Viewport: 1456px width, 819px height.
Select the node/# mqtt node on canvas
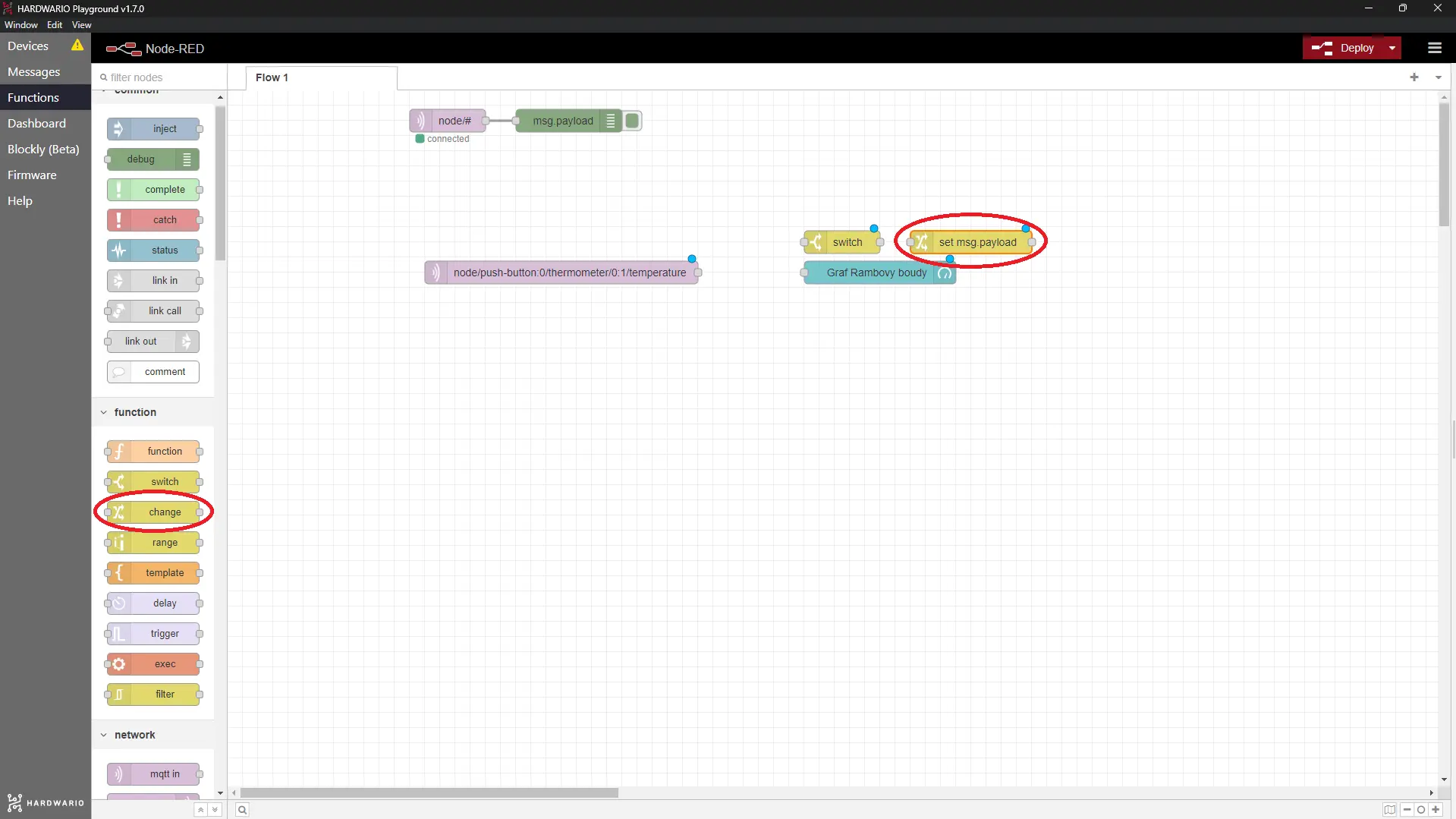pyautogui.click(x=448, y=121)
